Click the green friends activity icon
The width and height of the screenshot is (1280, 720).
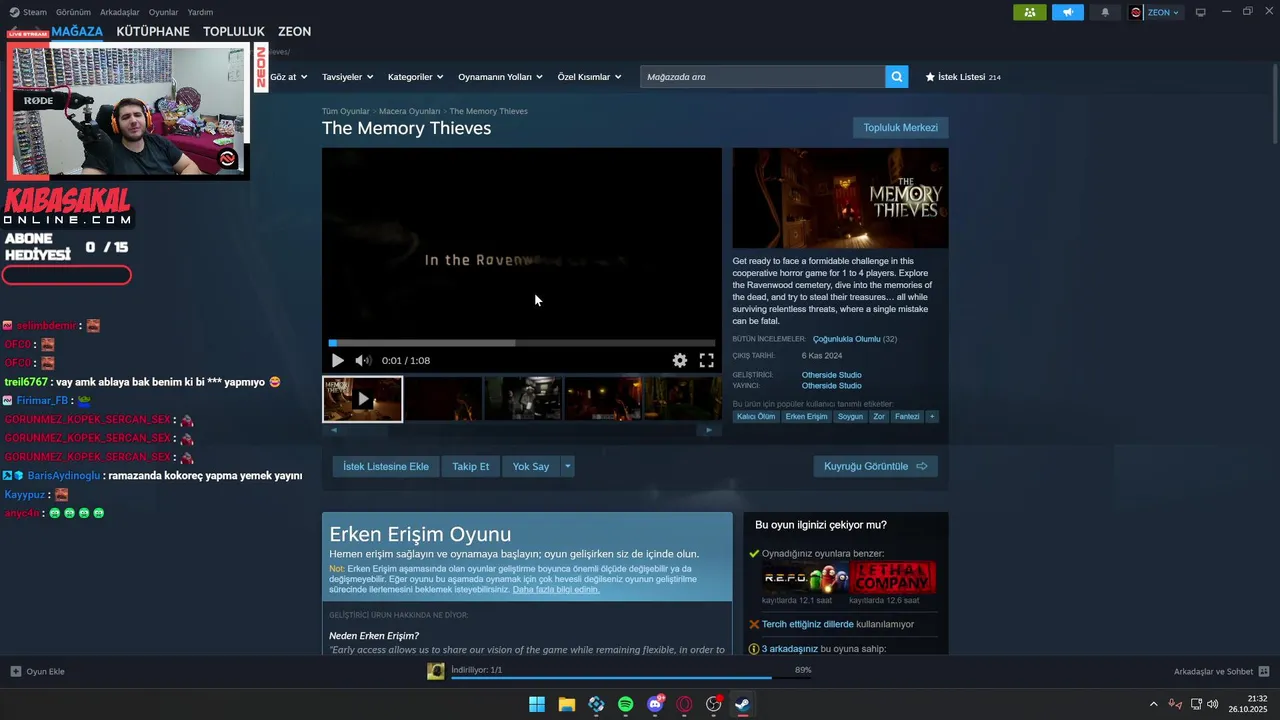[x=1030, y=12]
